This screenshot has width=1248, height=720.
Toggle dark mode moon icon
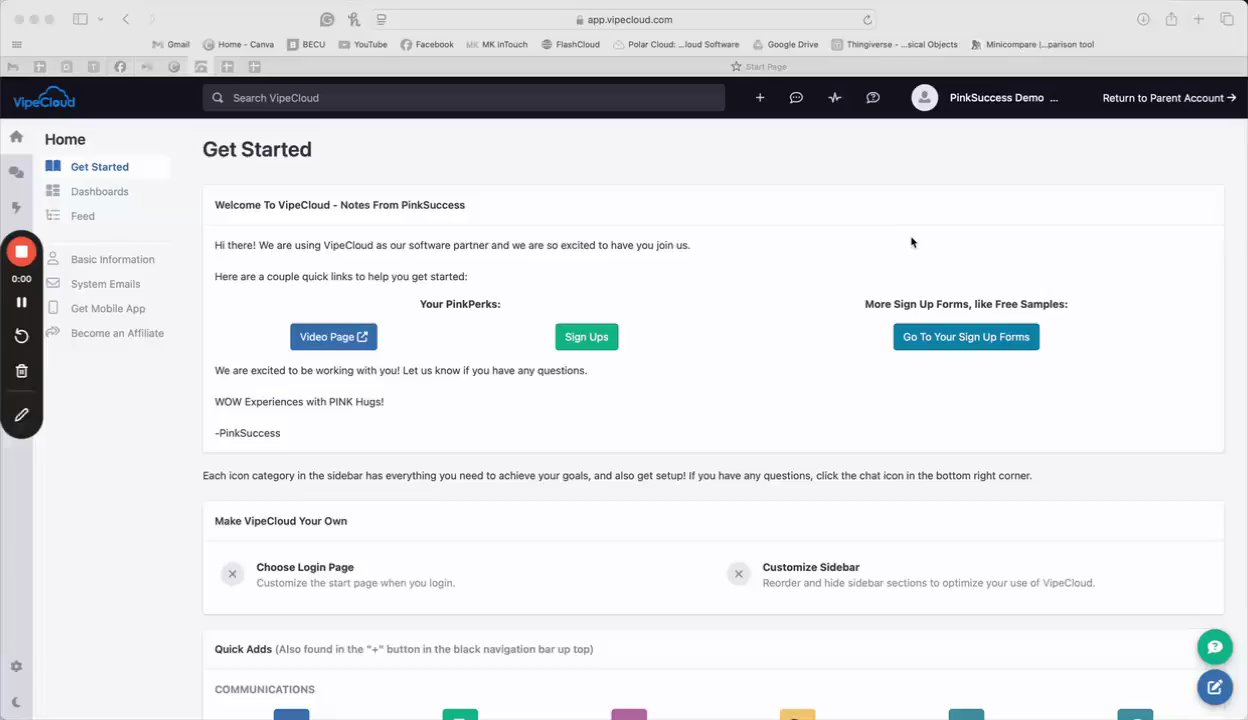(16, 702)
